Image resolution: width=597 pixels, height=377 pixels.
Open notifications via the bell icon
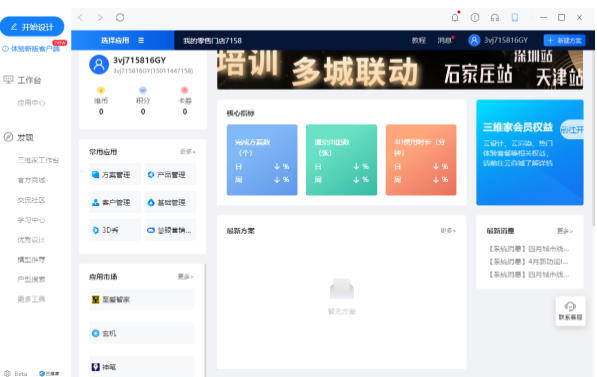(x=455, y=18)
